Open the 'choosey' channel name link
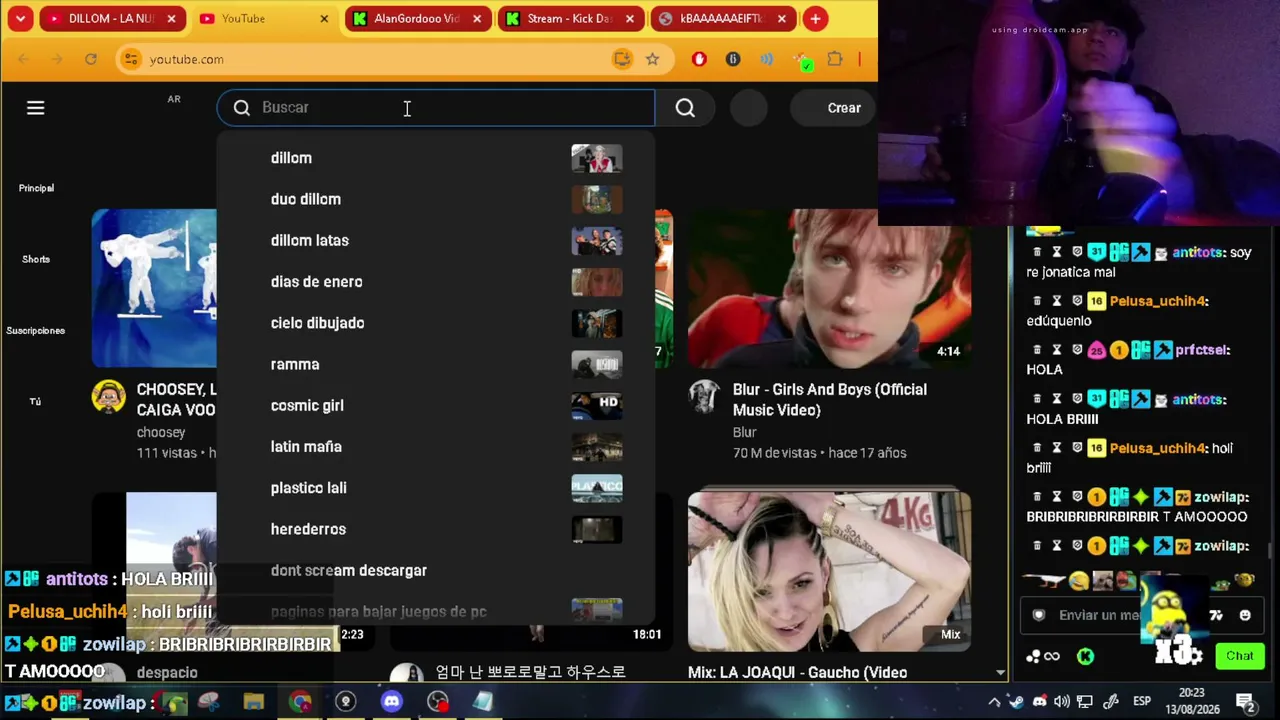1280x720 pixels. tap(161, 432)
